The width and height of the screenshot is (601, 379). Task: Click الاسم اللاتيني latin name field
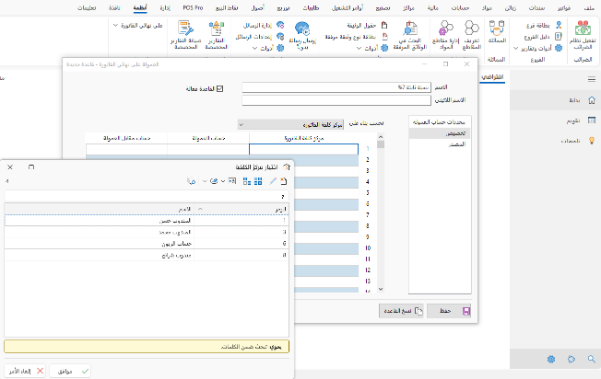pos(336,100)
